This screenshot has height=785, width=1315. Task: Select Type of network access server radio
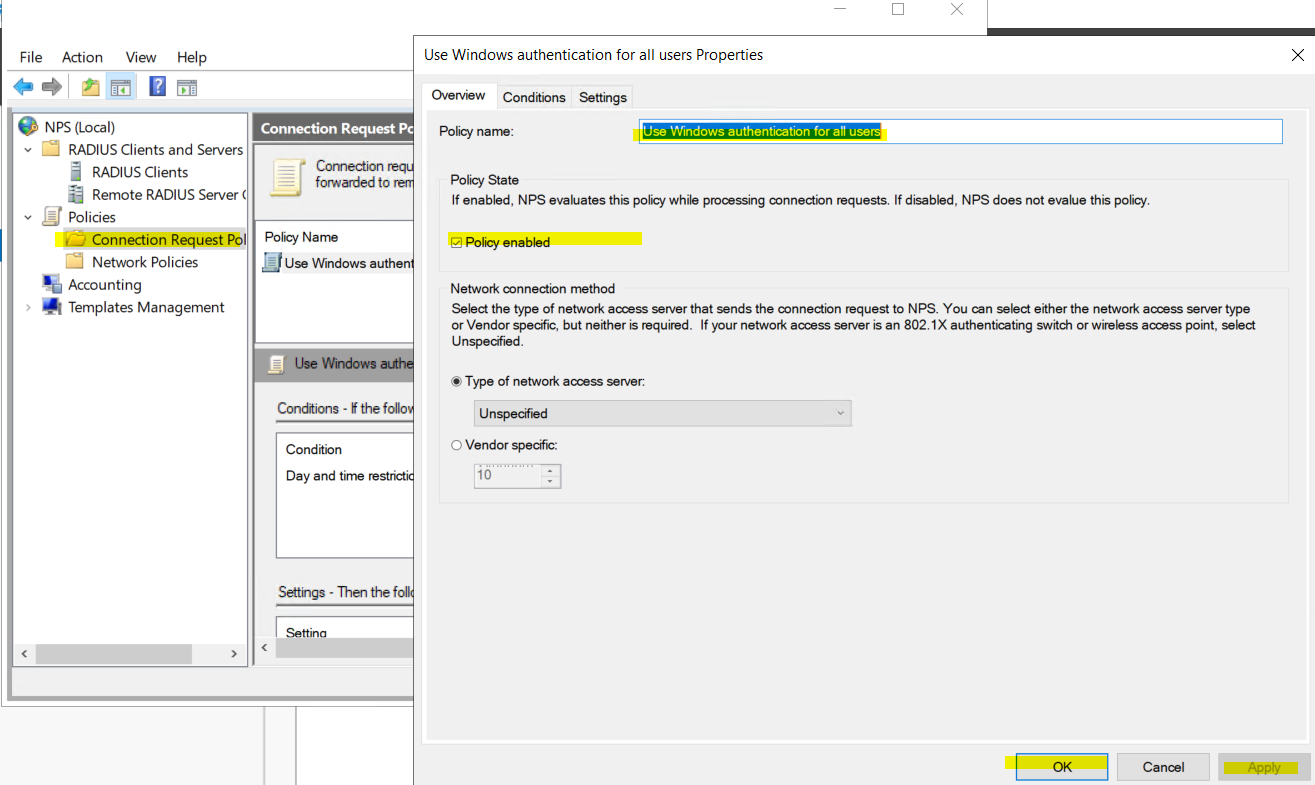point(457,381)
